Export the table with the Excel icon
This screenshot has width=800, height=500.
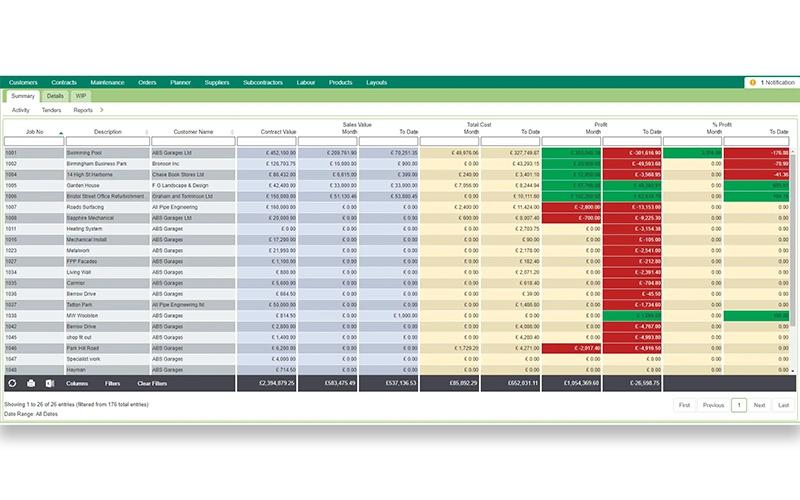(50, 383)
